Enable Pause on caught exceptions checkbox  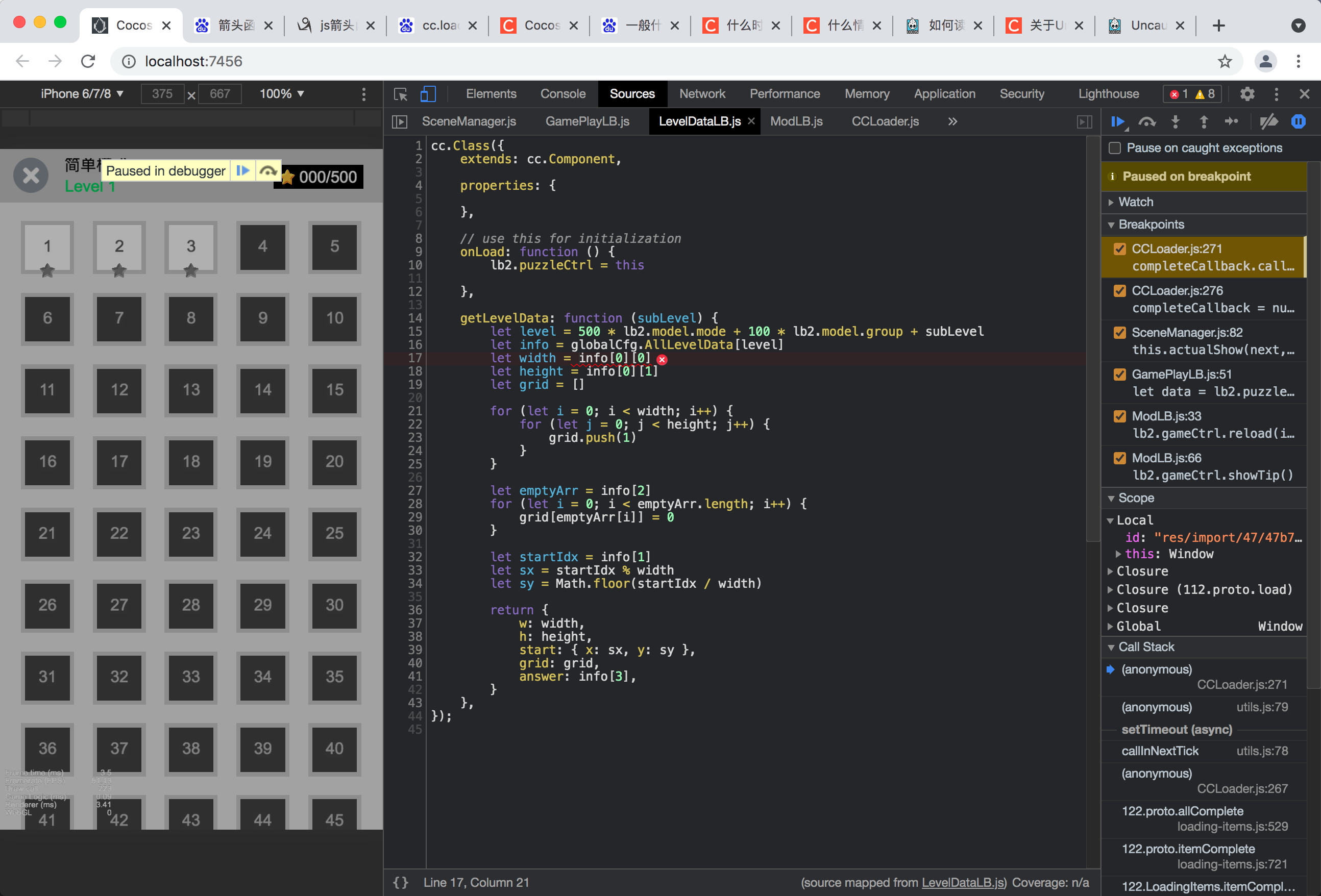coord(1115,148)
